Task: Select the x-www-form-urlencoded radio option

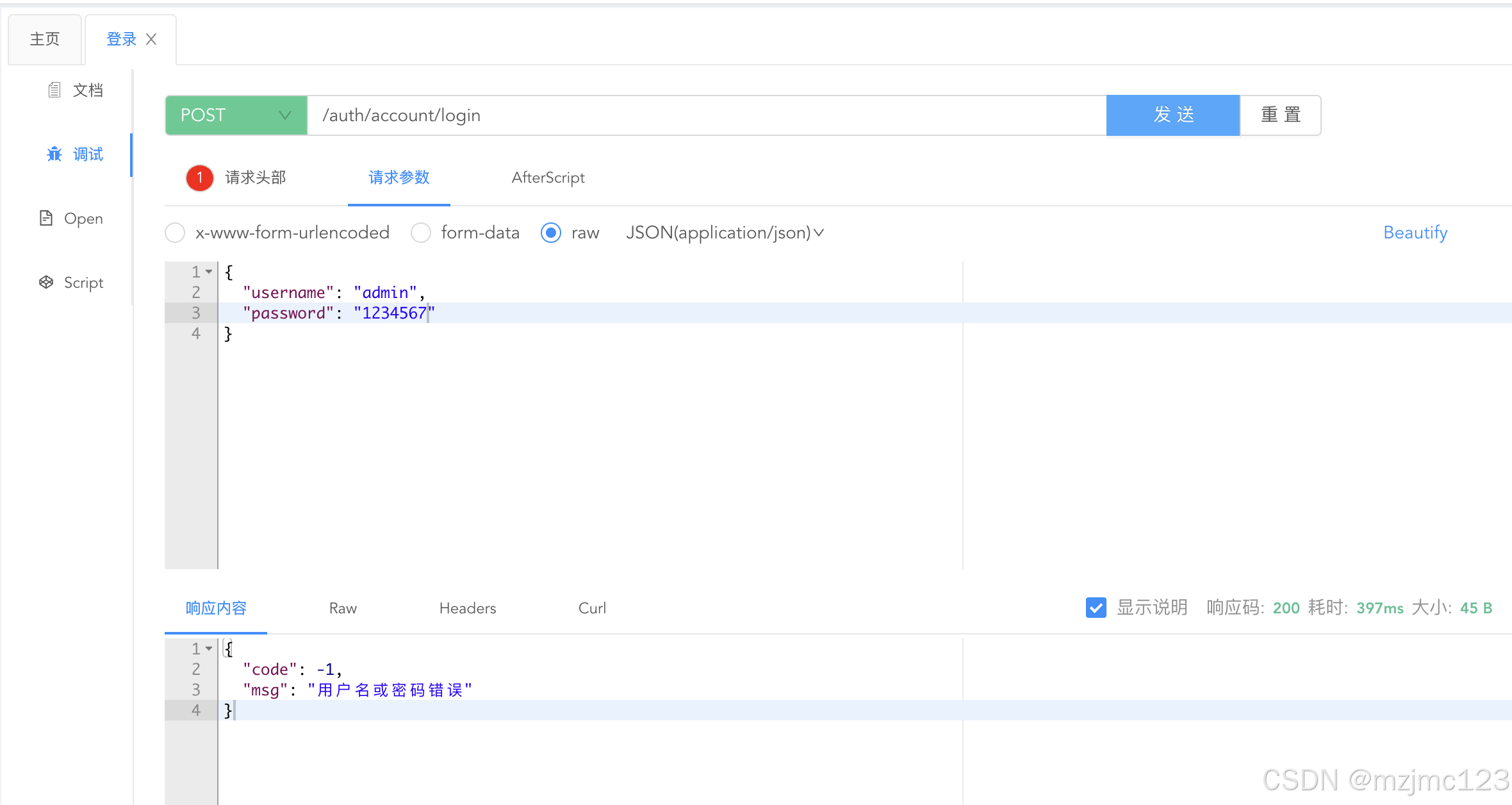Action: coord(175,233)
